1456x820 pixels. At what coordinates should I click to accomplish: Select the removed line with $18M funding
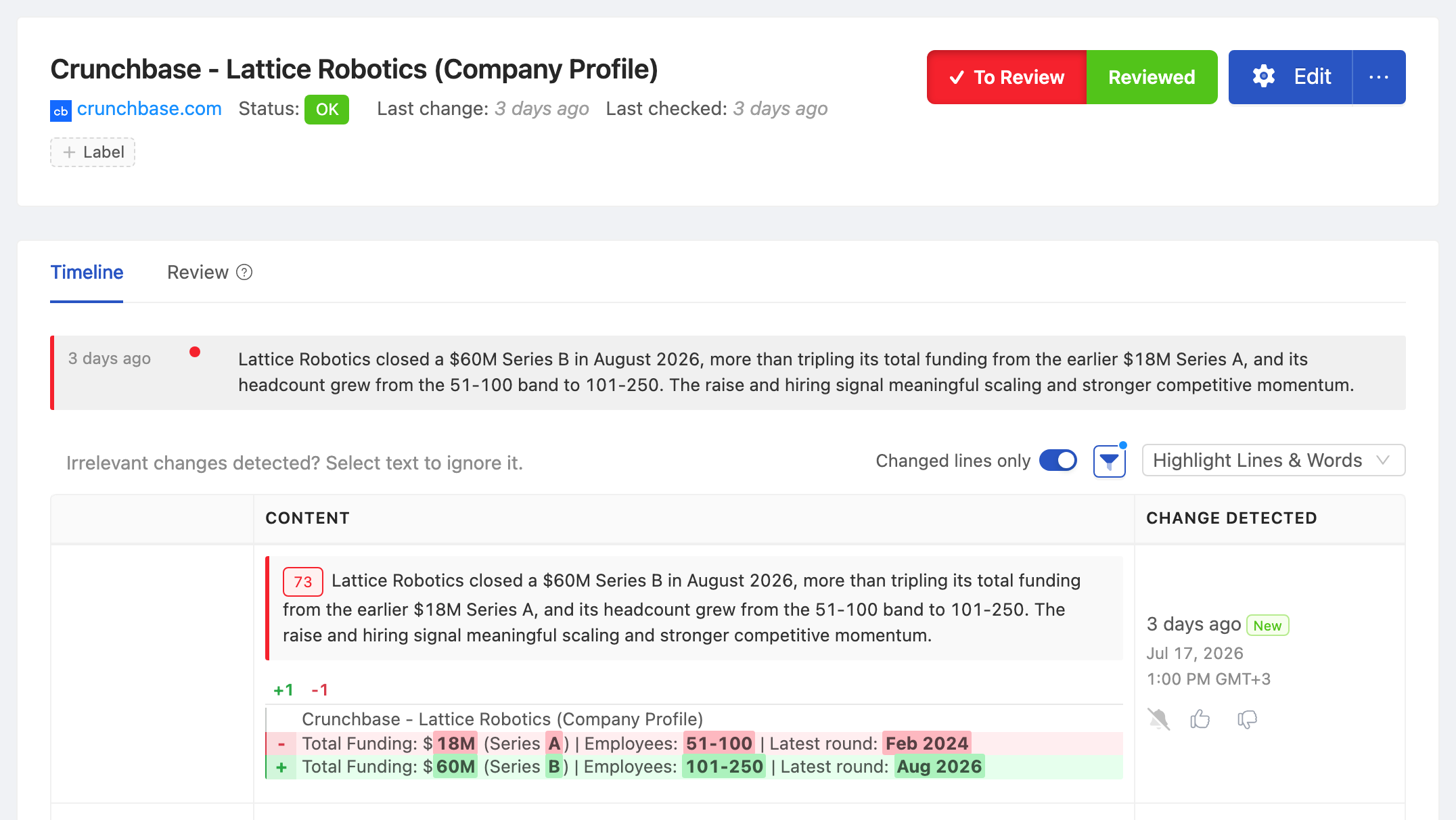tap(694, 744)
